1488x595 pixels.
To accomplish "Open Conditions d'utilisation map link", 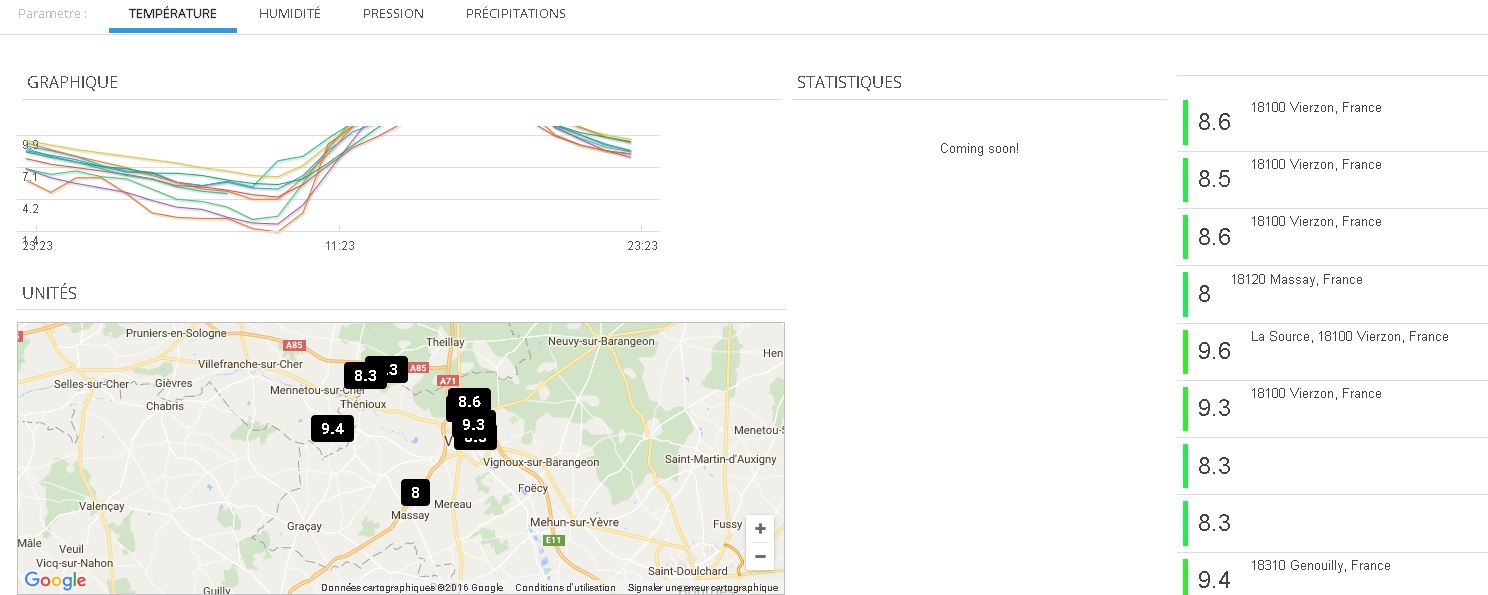I will click(565, 588).
